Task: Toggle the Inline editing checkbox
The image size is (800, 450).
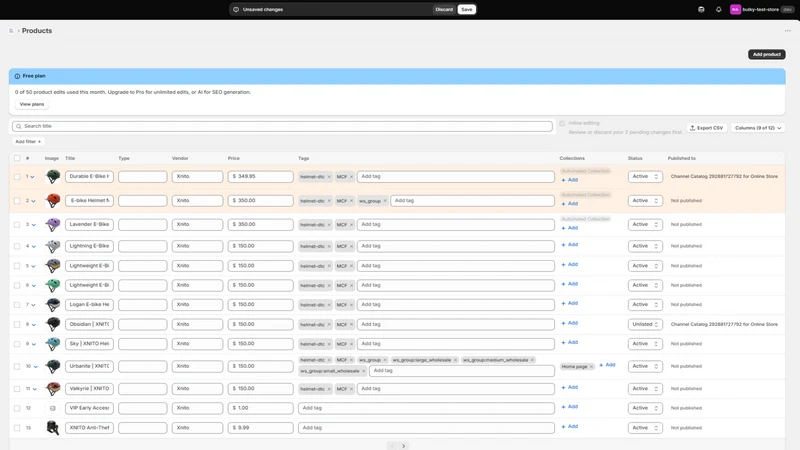Action: pyautogui.click(x=562, y=123)
